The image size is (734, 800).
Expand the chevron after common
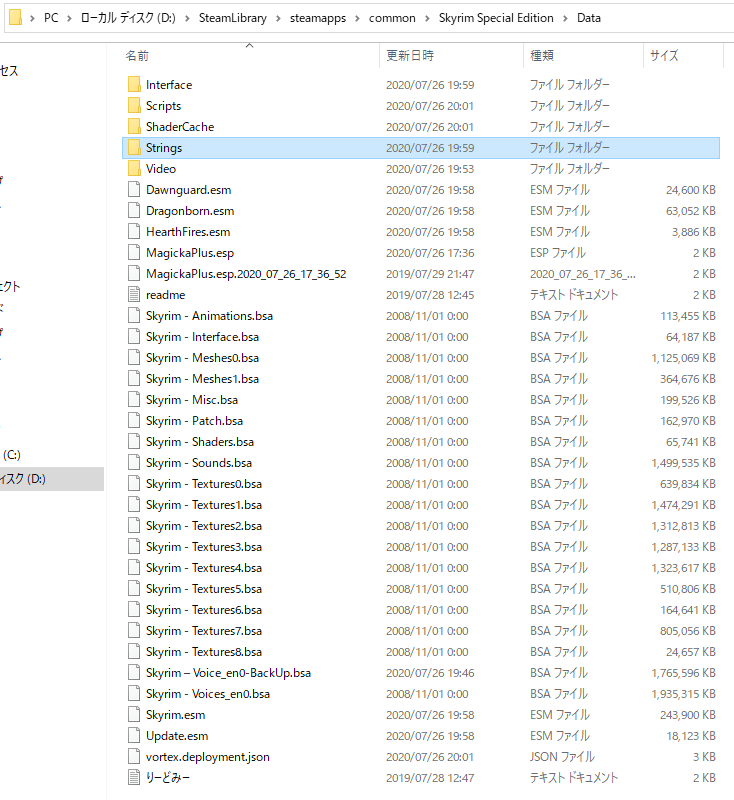(x=427, y=18)
